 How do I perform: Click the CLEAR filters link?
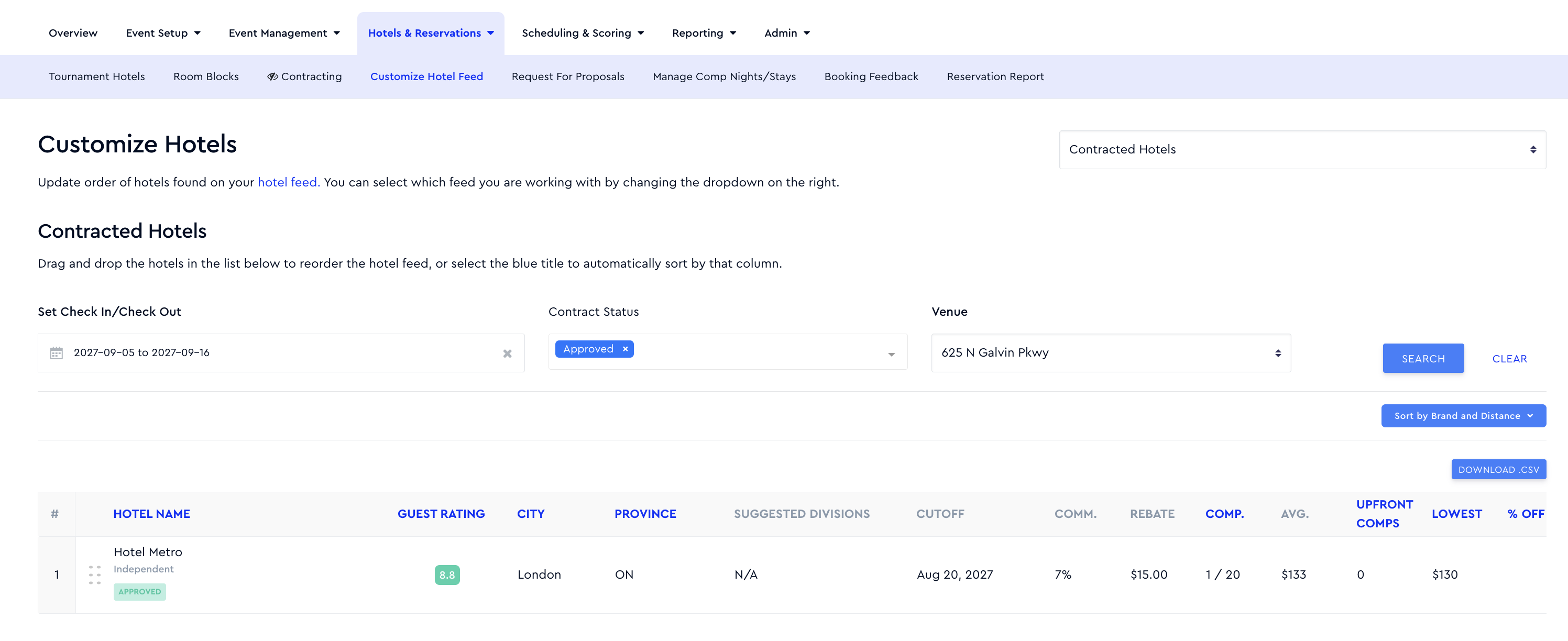(1509, 359)
